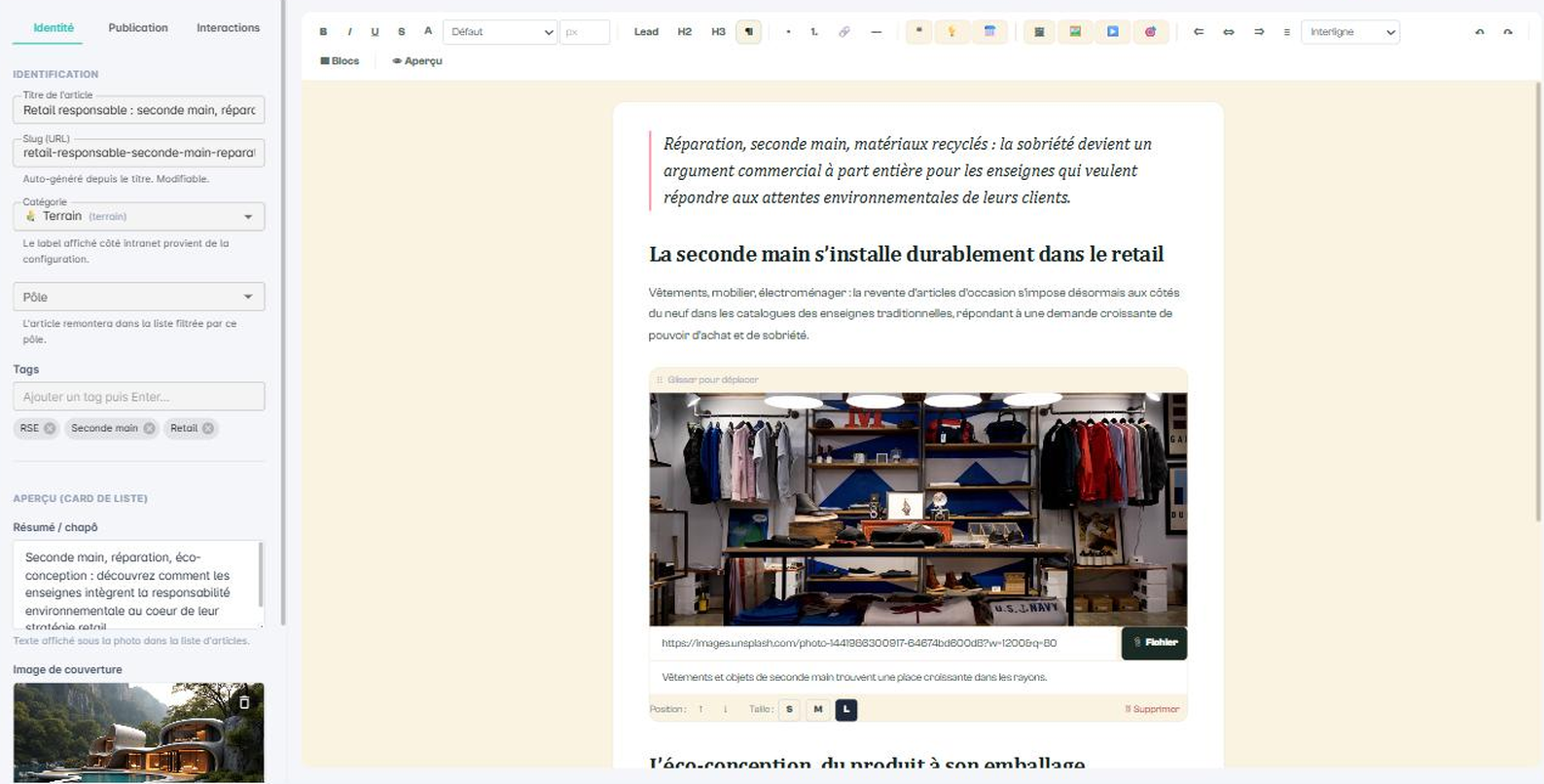This screenshot has height=784, width=1544.
Task: Click the heading "La seconde main s'installe durablement"
Action: [906, 255]
